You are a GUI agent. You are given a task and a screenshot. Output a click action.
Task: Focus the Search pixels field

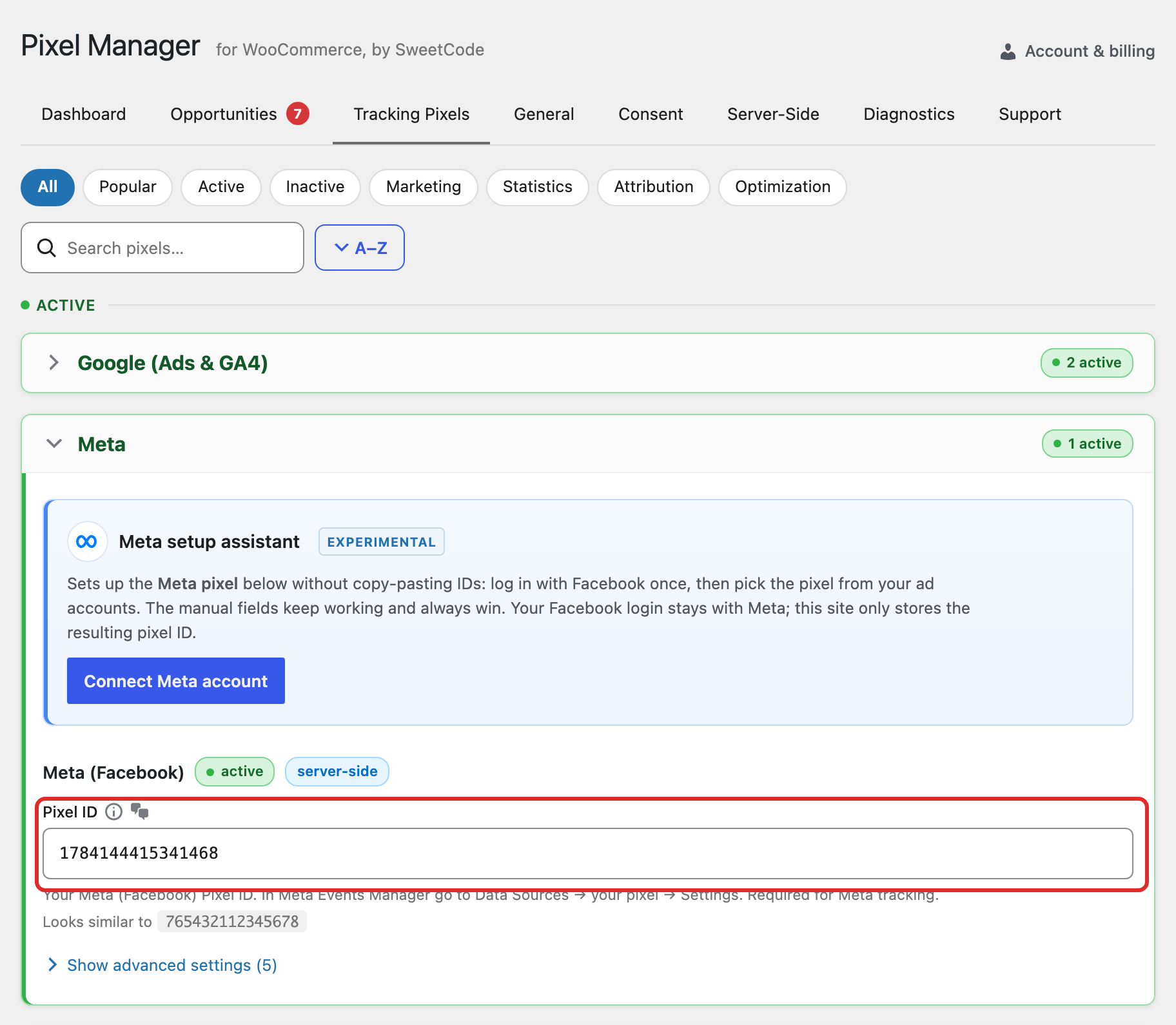click(x=162, y=248)
